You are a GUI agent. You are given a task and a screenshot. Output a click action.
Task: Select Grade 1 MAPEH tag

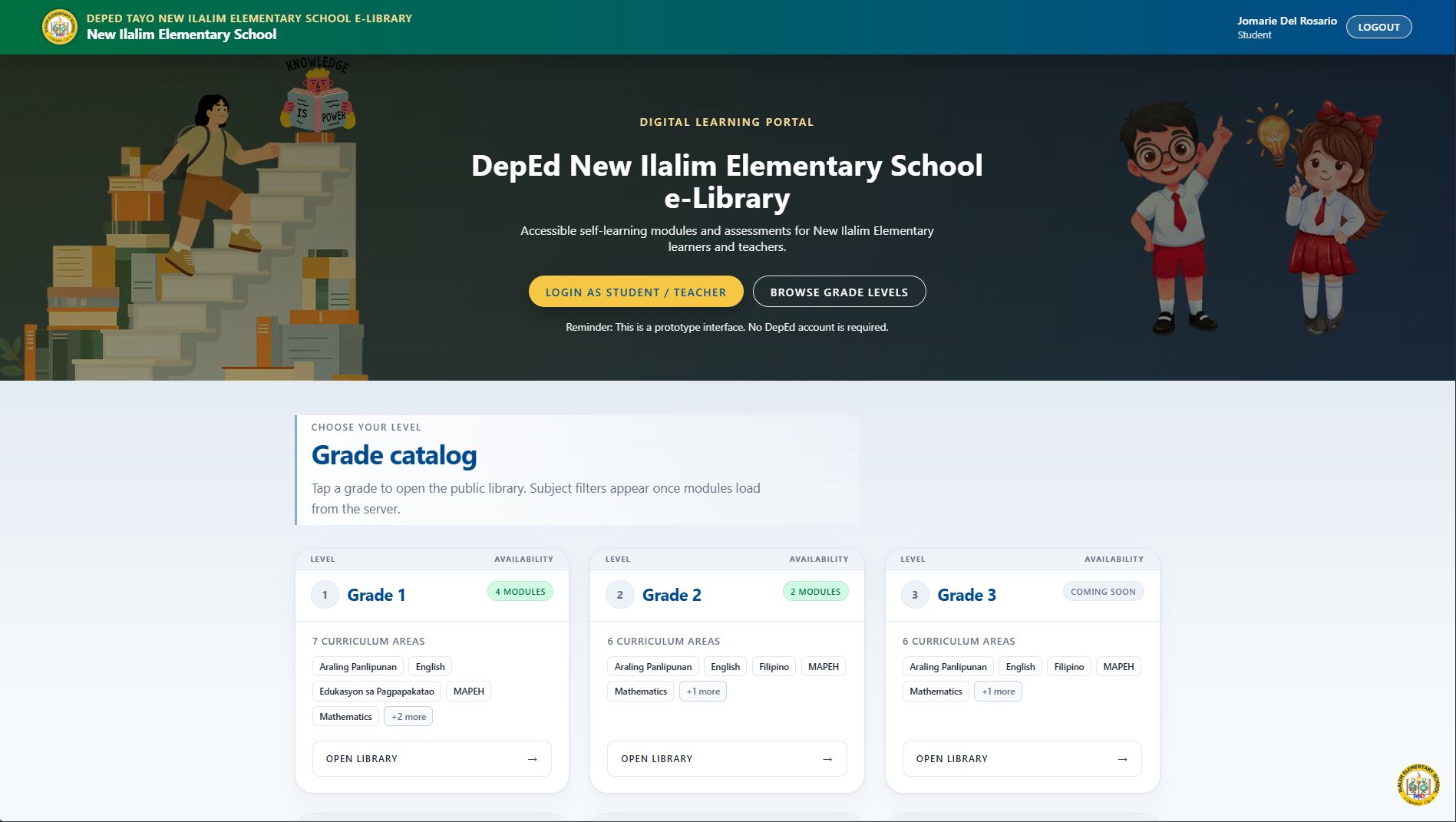(x=468, y=692)
